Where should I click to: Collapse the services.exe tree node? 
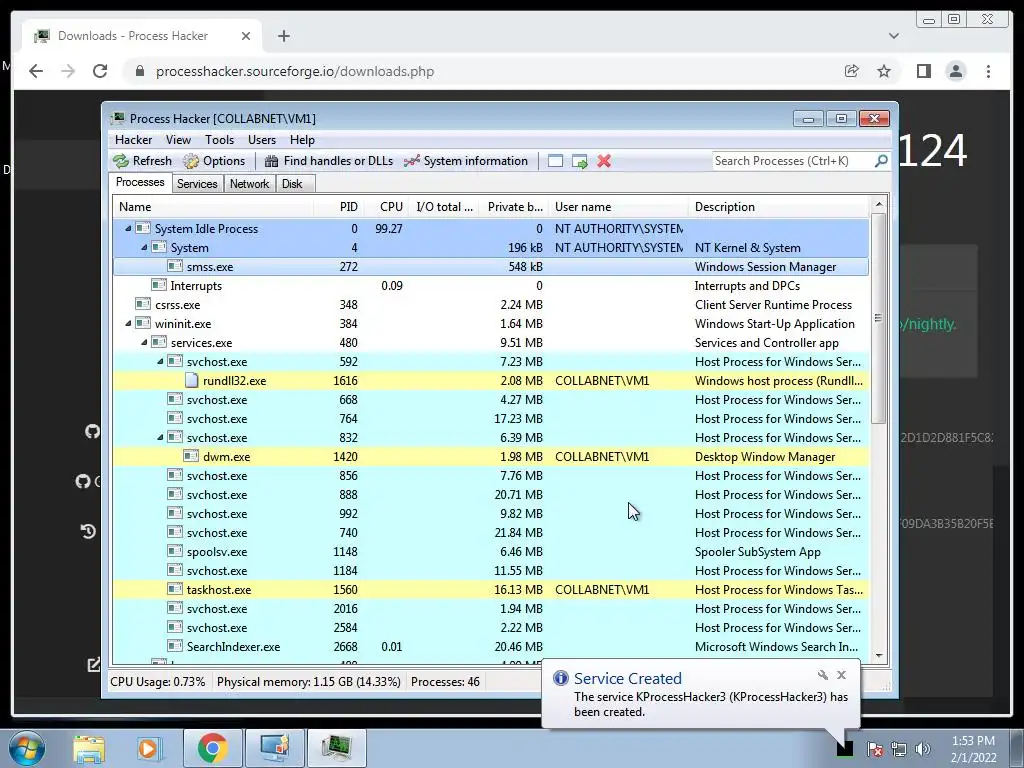tap(144, 342)
